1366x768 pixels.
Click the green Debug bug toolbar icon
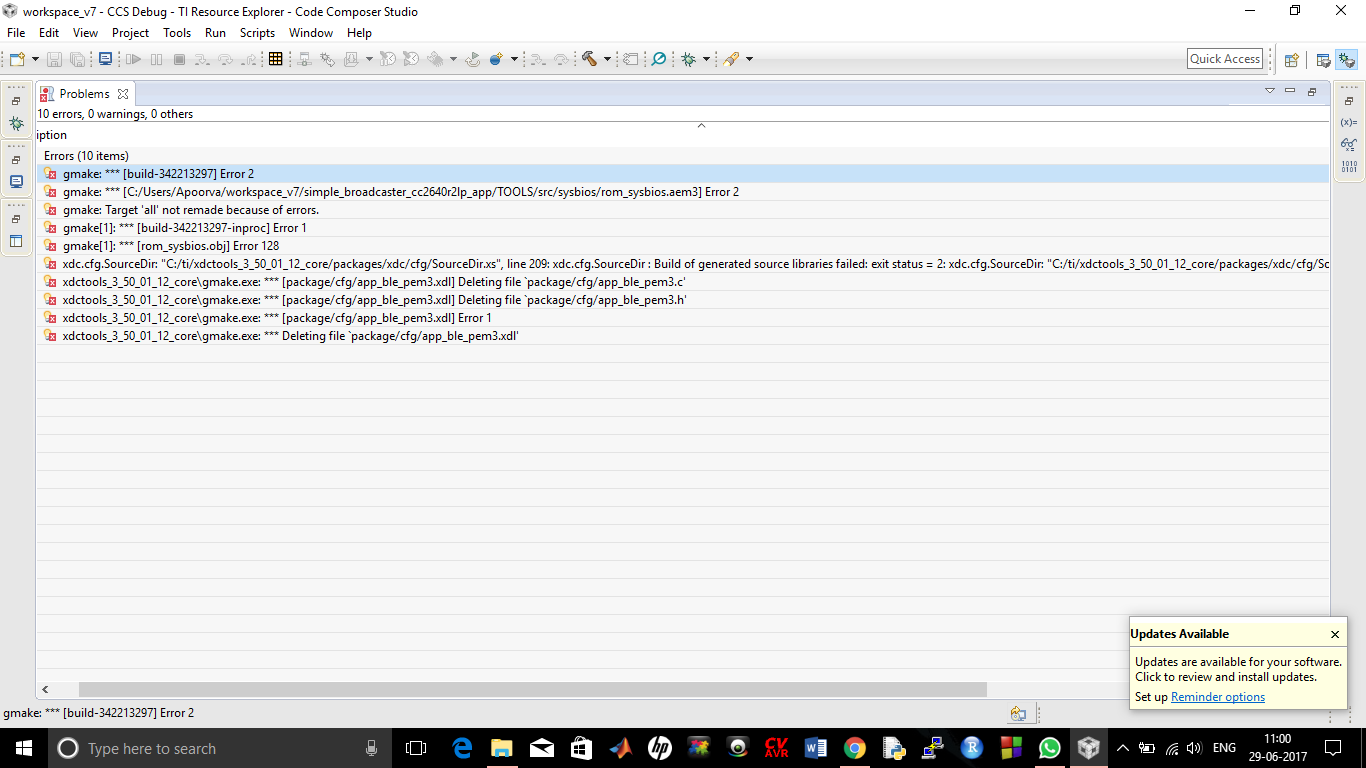click(x=689, y=59)
